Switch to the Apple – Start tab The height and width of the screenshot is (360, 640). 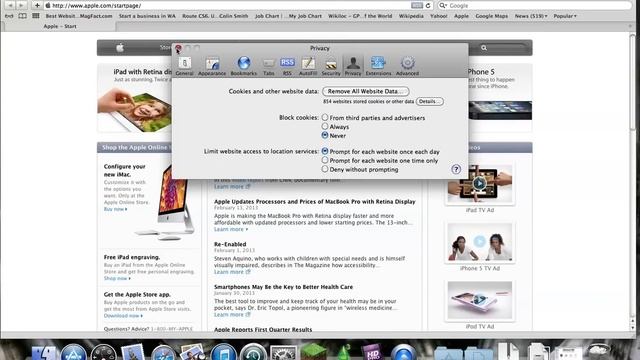point(60,26)
